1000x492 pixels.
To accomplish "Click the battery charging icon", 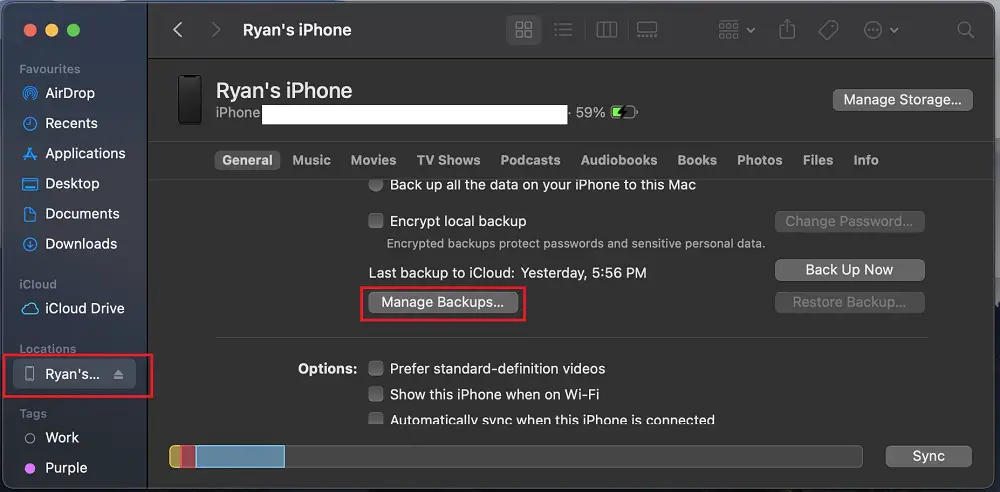I will [x=624, y=113].
